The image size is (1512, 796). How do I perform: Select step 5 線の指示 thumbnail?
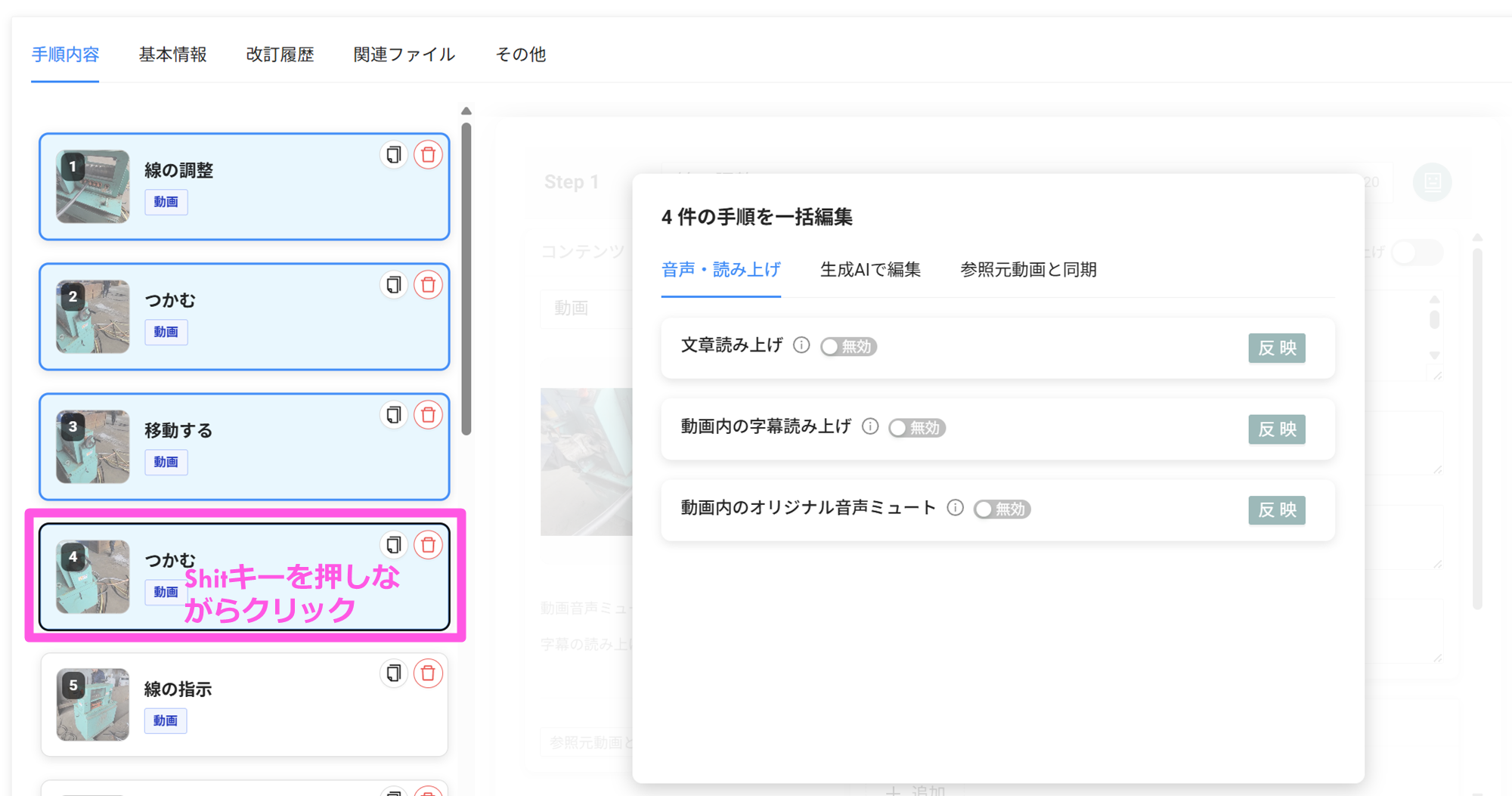click(93, 705)
